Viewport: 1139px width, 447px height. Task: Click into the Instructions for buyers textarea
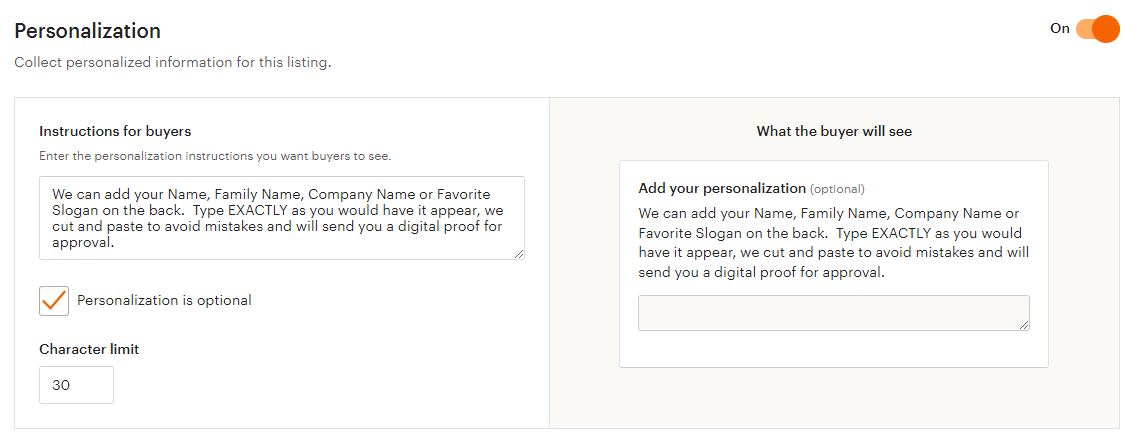point(281,218)
